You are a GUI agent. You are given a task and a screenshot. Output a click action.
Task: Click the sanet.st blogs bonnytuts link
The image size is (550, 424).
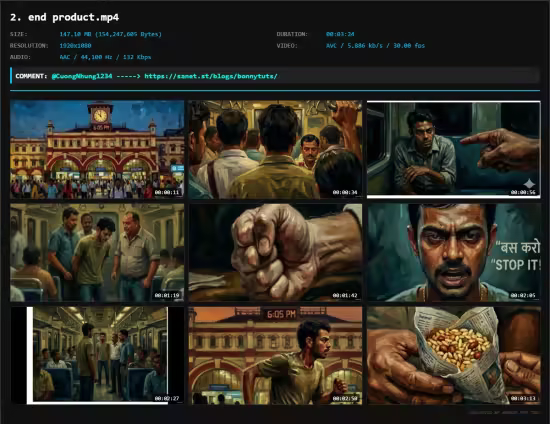[x=211, y=76]
